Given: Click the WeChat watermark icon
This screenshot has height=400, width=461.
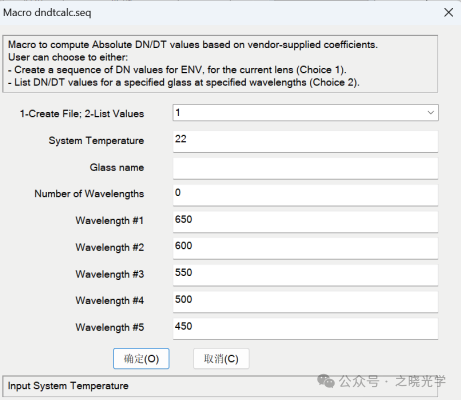Looking at the screenshot, I should pyautogui.click(x=326, y=381).
